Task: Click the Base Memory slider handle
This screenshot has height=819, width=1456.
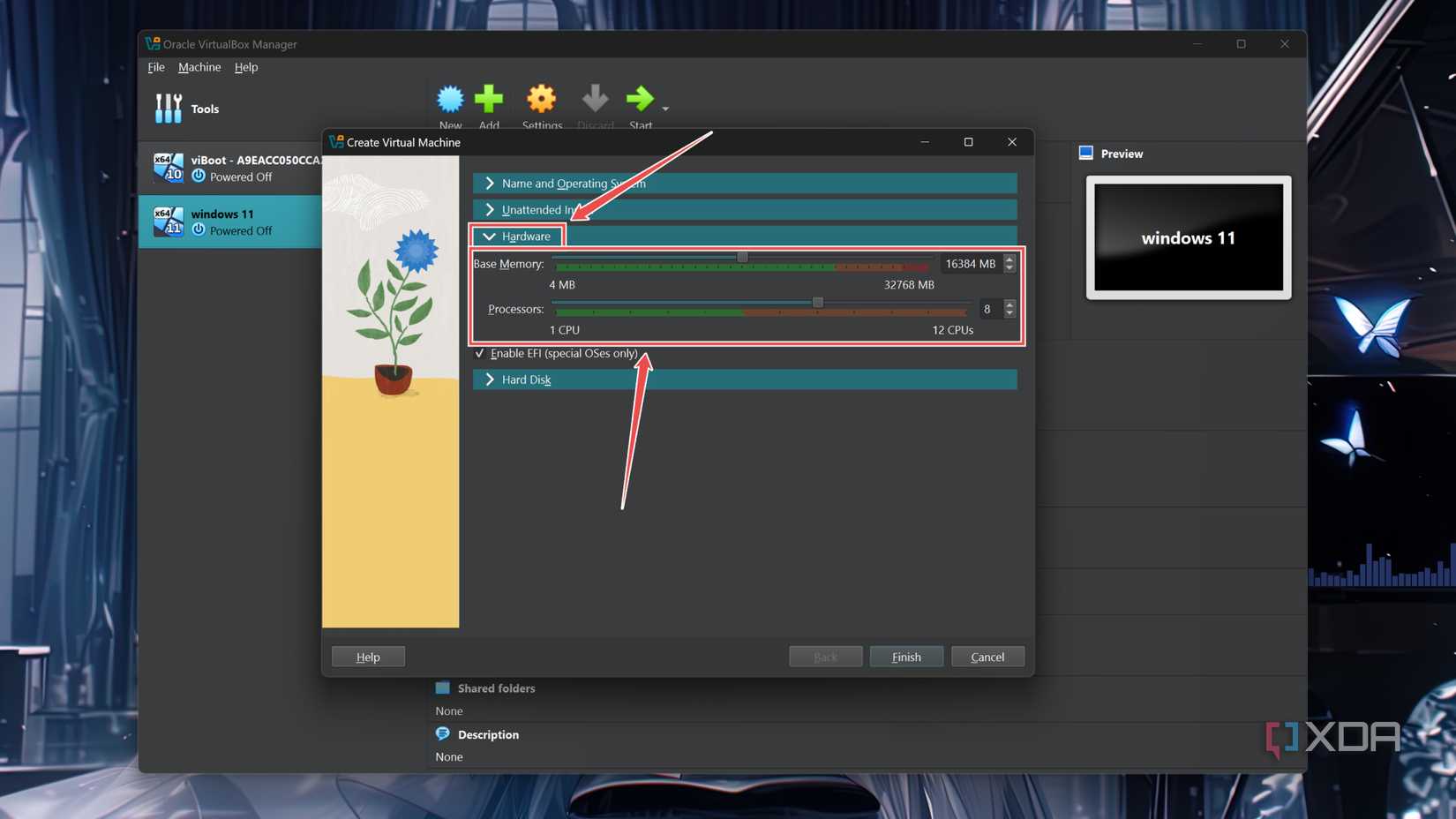Action: tap(742, 257)
